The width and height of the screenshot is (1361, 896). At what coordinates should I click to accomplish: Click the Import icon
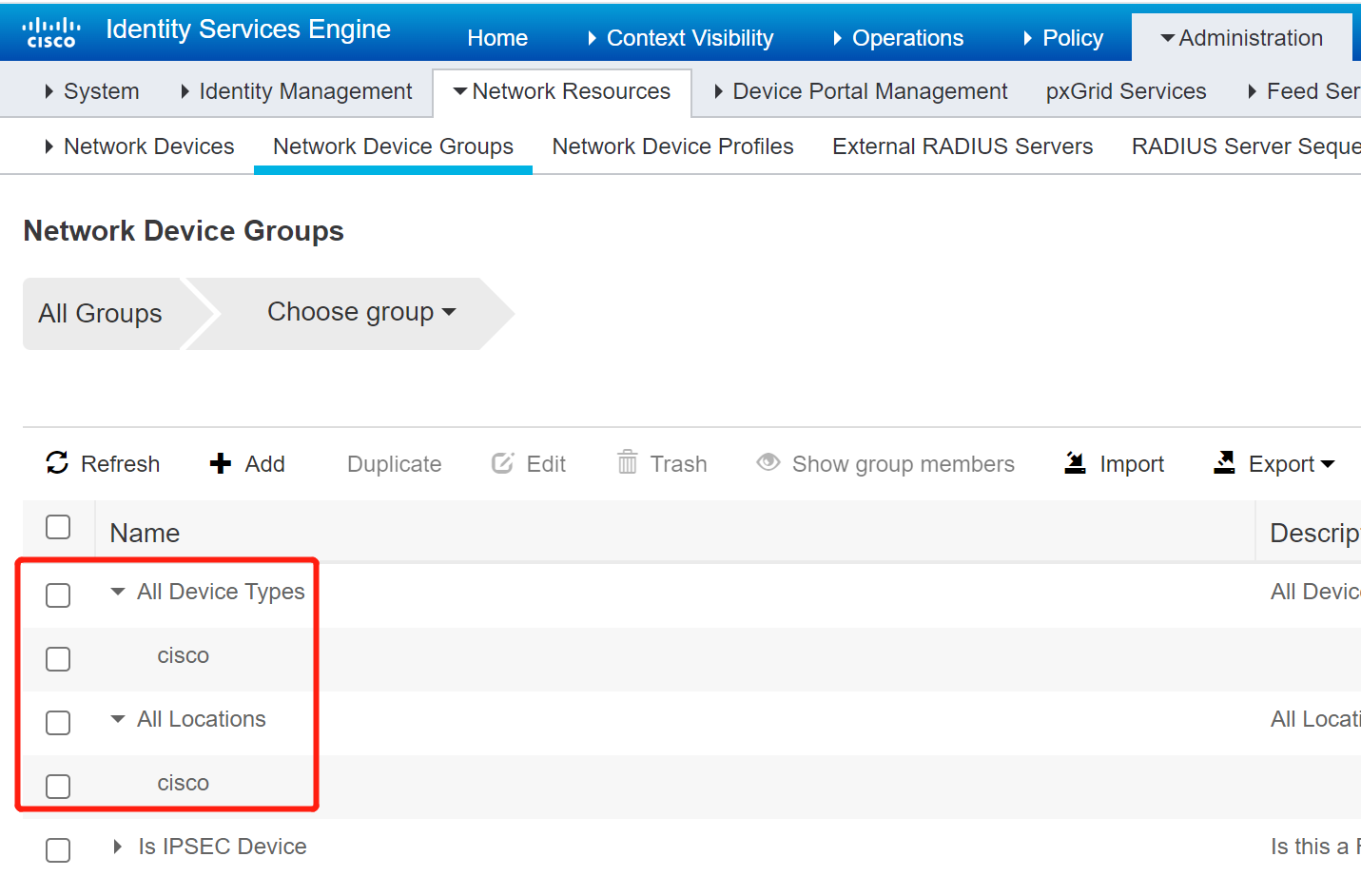(1075, 462)
